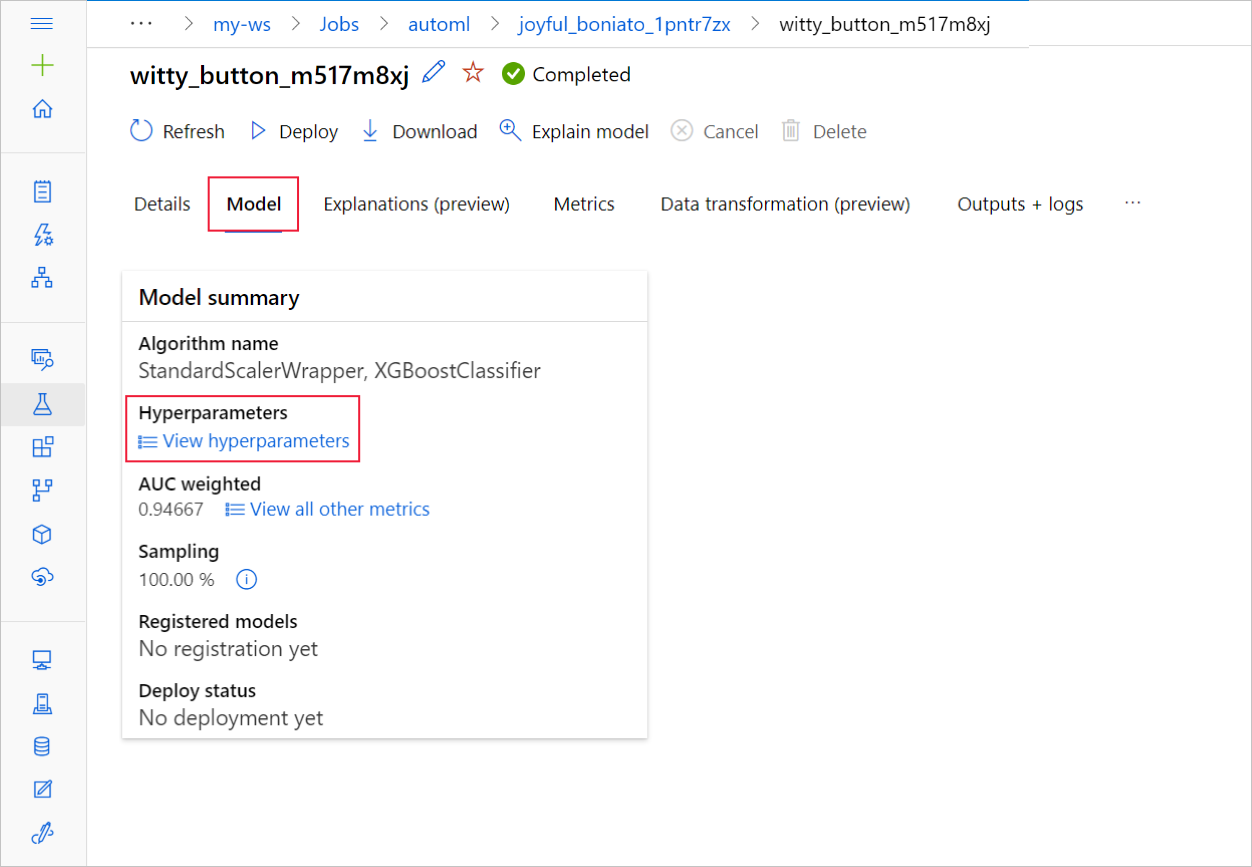Click the Deploy toolbar button
Screen dimensions: 1252x867
pos(294,131)
